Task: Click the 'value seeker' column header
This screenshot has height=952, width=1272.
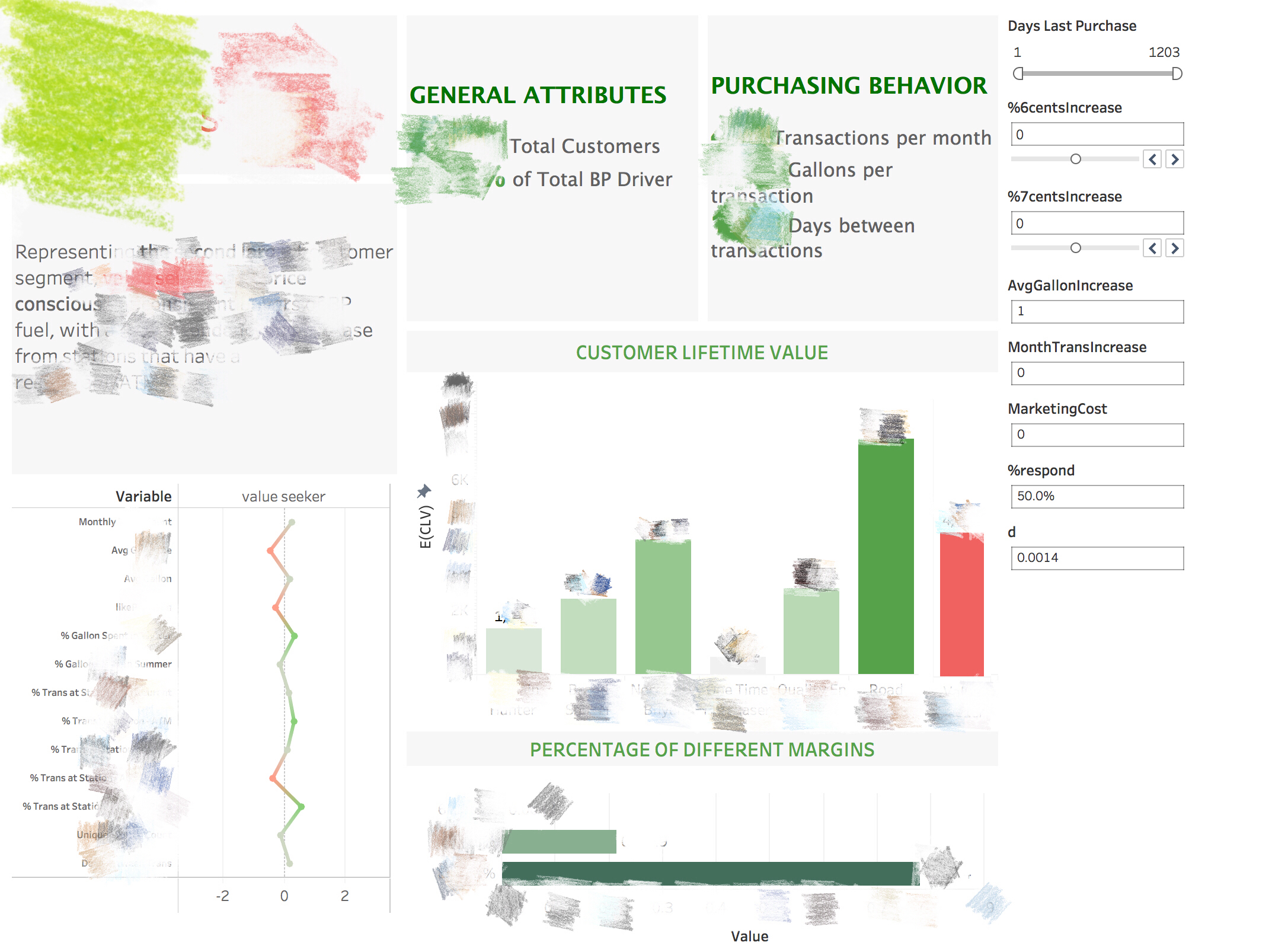Action: (283, 497)
